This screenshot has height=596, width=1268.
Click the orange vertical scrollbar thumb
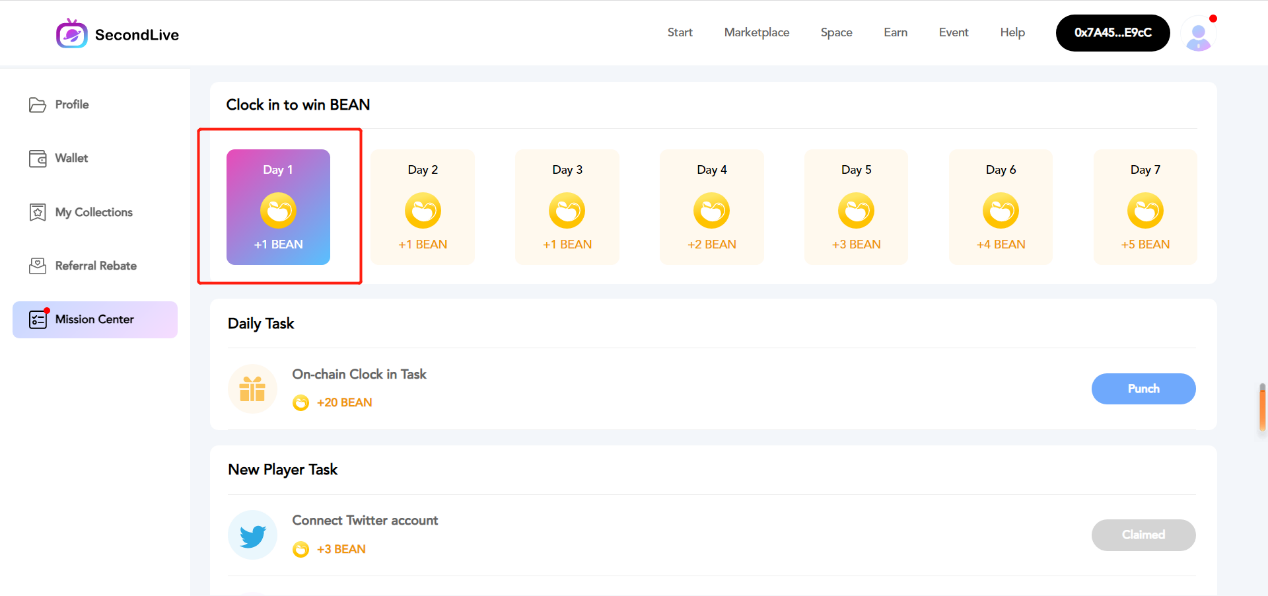1262,408
